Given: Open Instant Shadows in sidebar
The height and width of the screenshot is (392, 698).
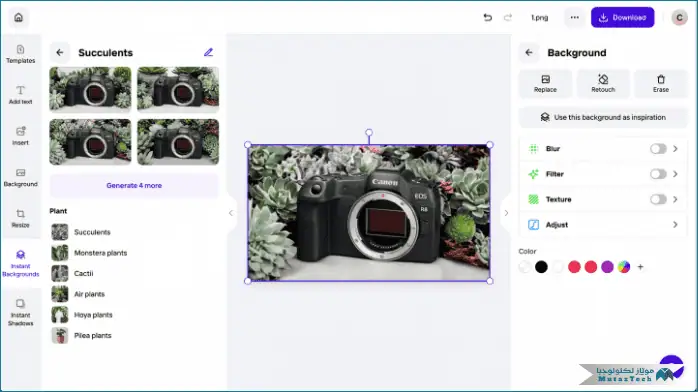Looking at the screenshot, I should click(x=20, y=312).
